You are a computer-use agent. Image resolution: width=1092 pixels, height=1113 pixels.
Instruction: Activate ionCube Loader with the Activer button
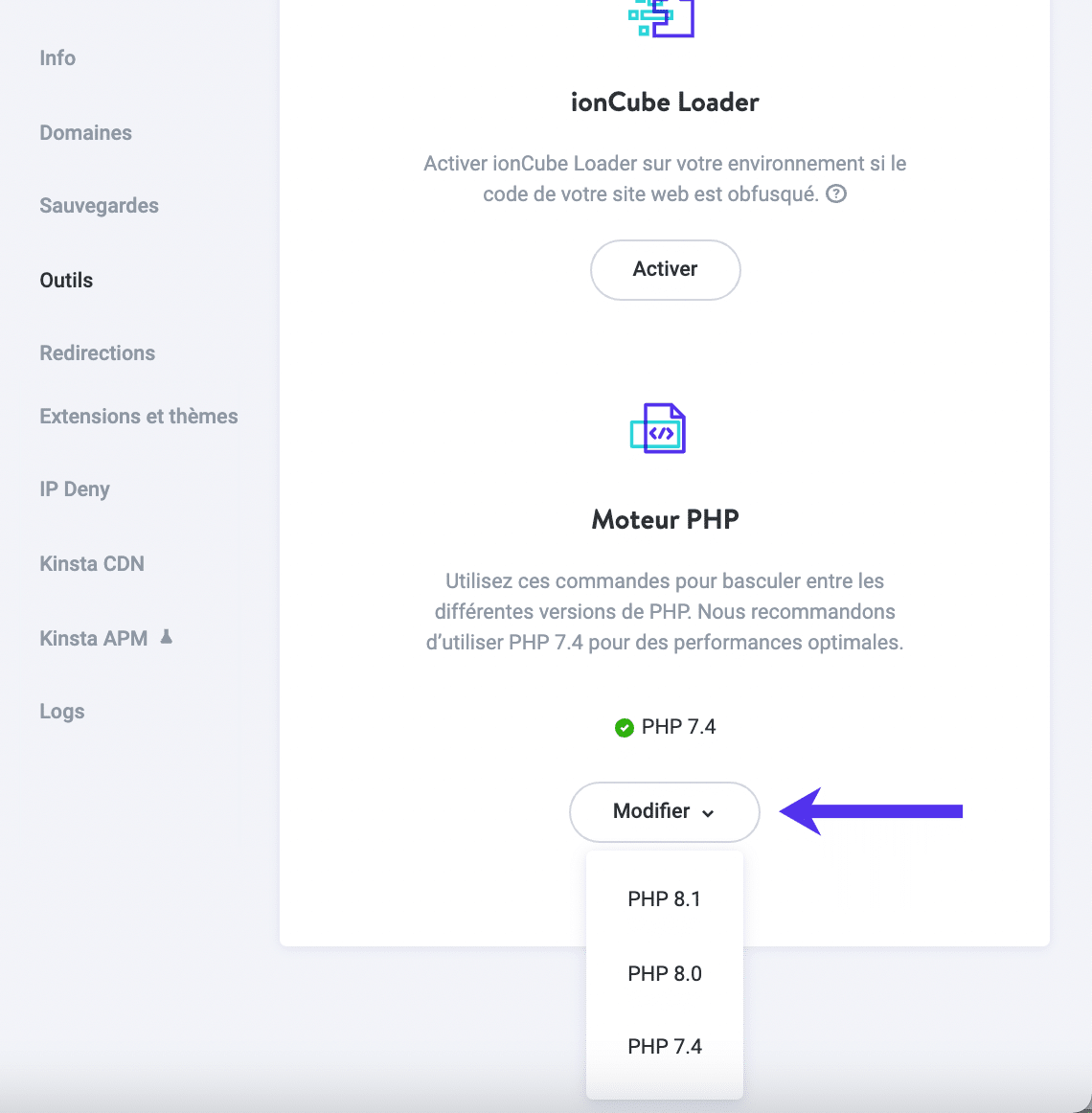[x=665, y=269]
